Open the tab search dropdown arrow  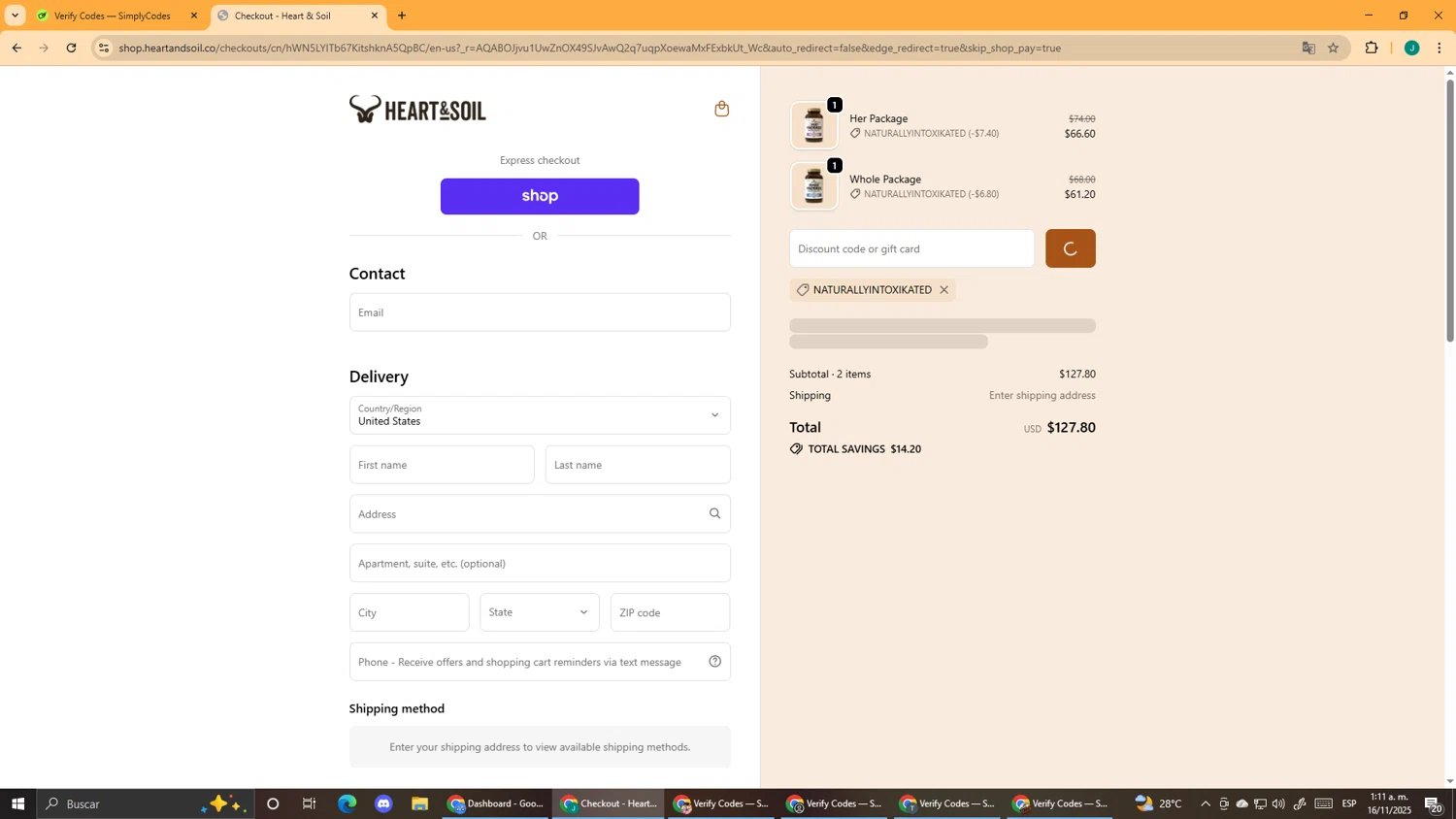pos(15,16)
